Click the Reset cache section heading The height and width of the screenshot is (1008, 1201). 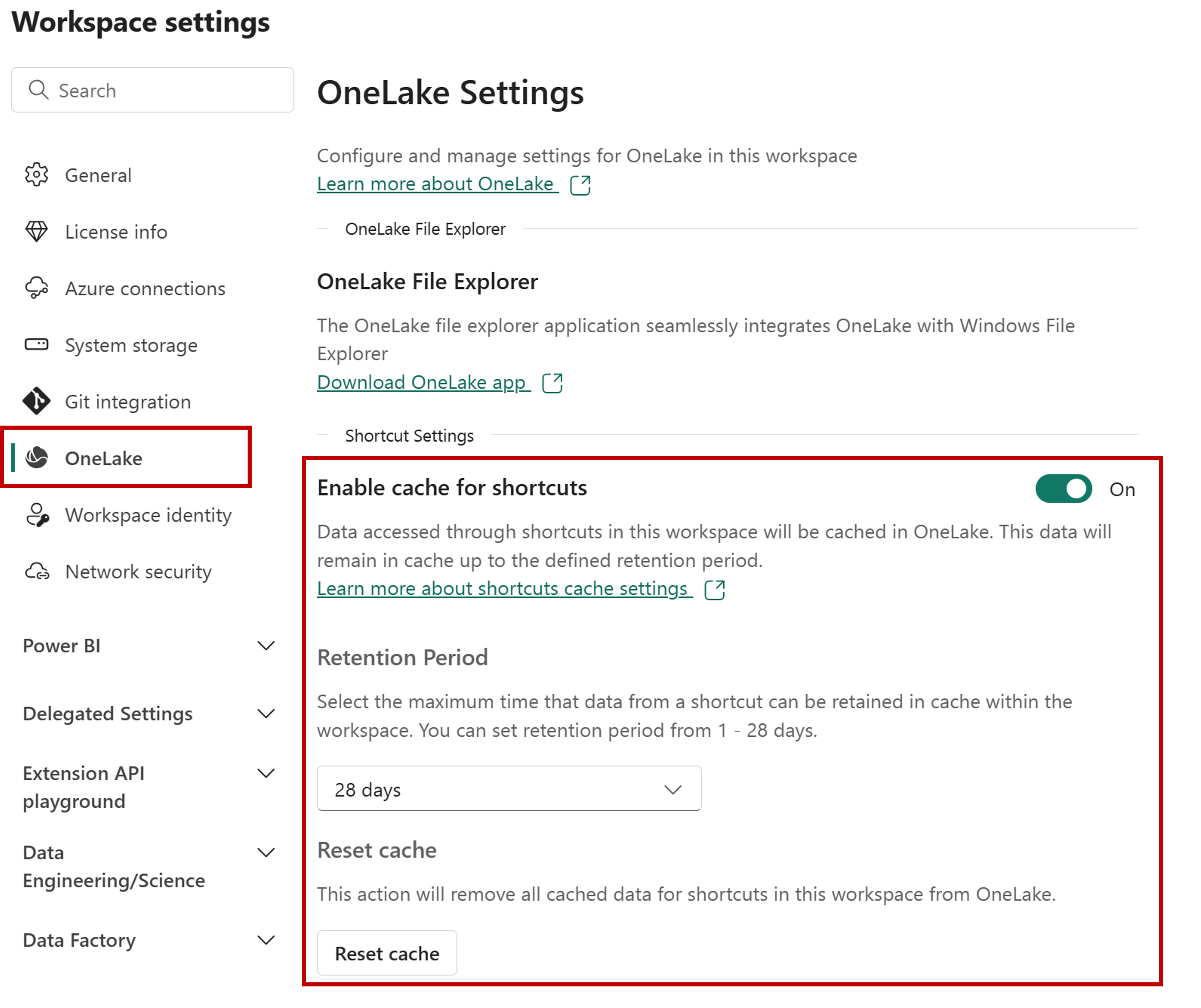pyautogui.click(x=377, y=850)
